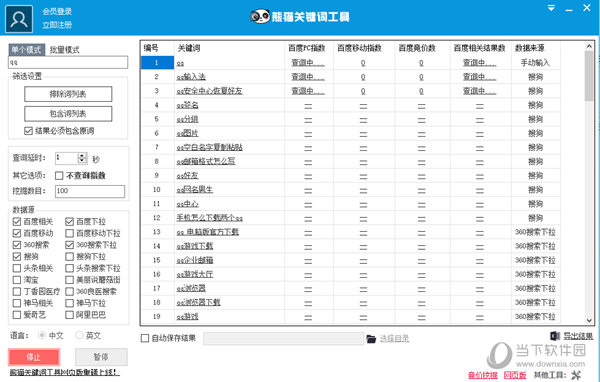
Task: Click the 选择目录 link
Action: (394, 338)
